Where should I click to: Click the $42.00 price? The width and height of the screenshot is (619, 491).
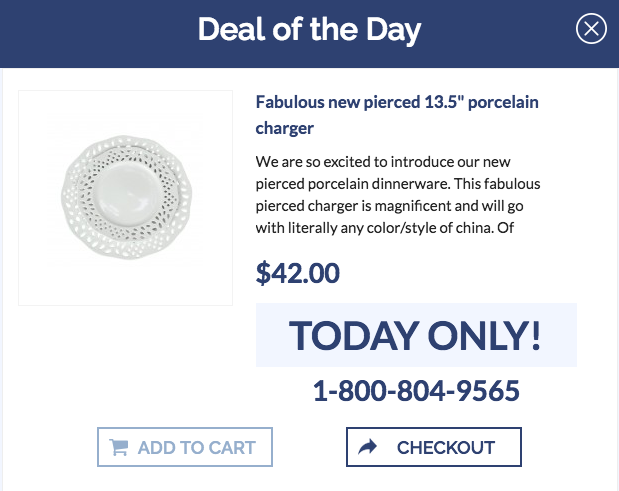298,272
